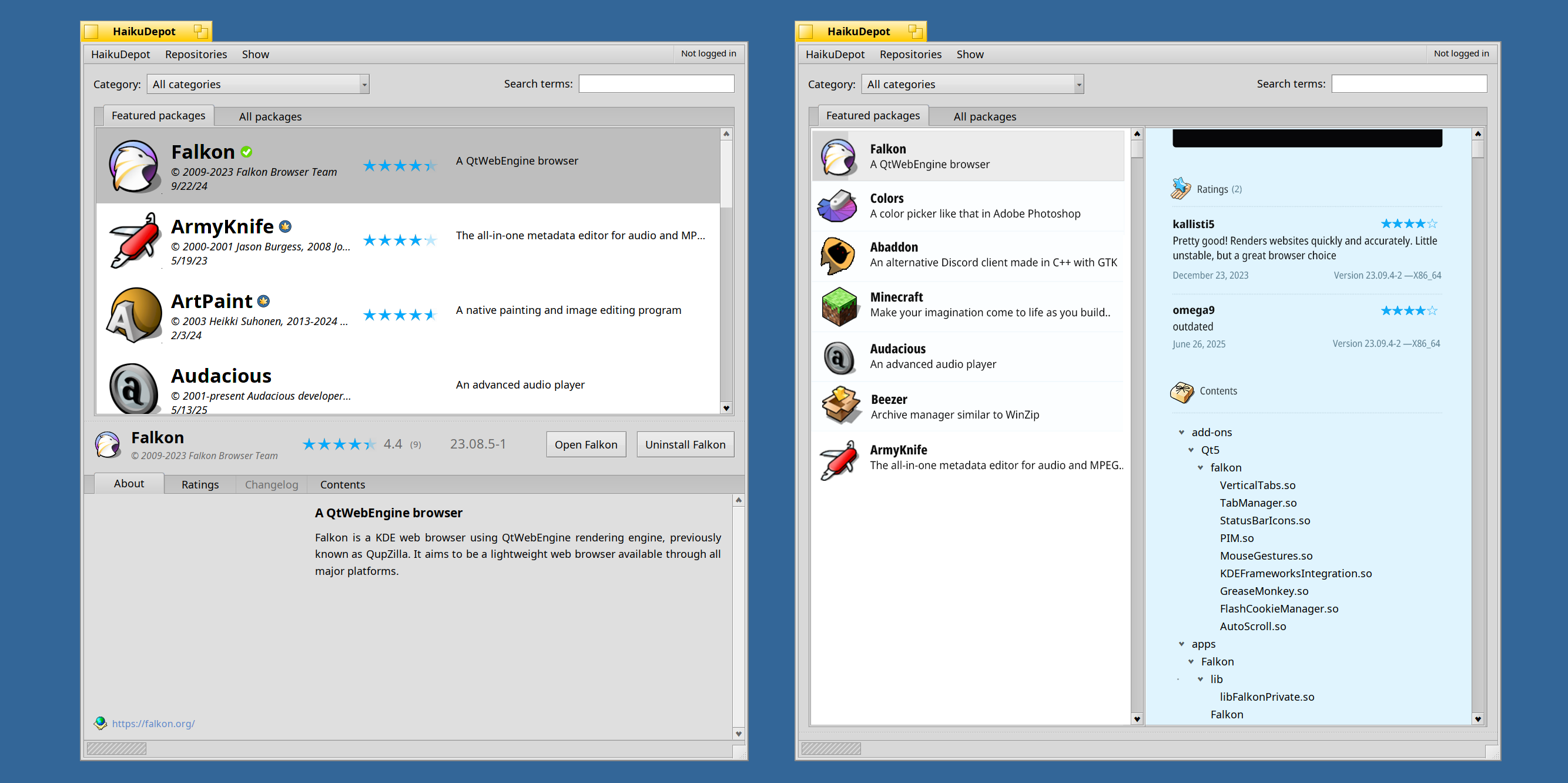Click Uninstall Falkon button
This screenshot has height=783, width=1568.
[685, 444]
